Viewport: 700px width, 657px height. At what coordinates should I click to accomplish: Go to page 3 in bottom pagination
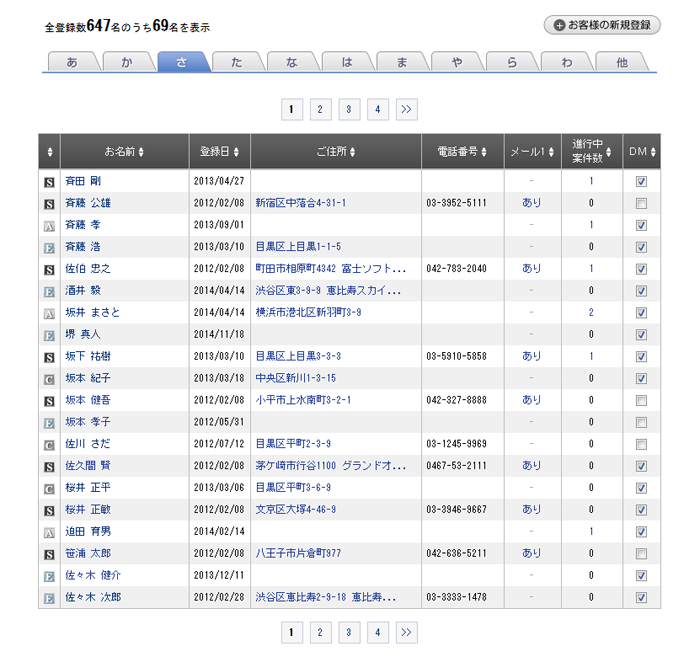pos(349,632)
